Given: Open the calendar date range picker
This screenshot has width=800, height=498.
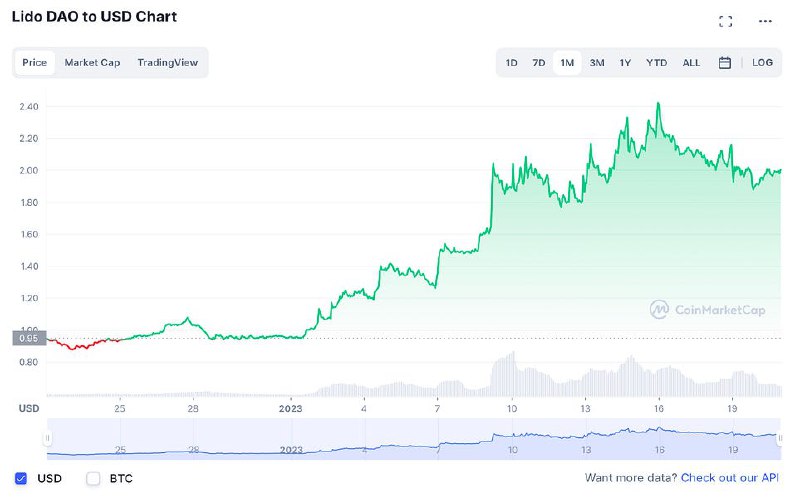Looking at the screenshot, I should click(x=725, y=63).
